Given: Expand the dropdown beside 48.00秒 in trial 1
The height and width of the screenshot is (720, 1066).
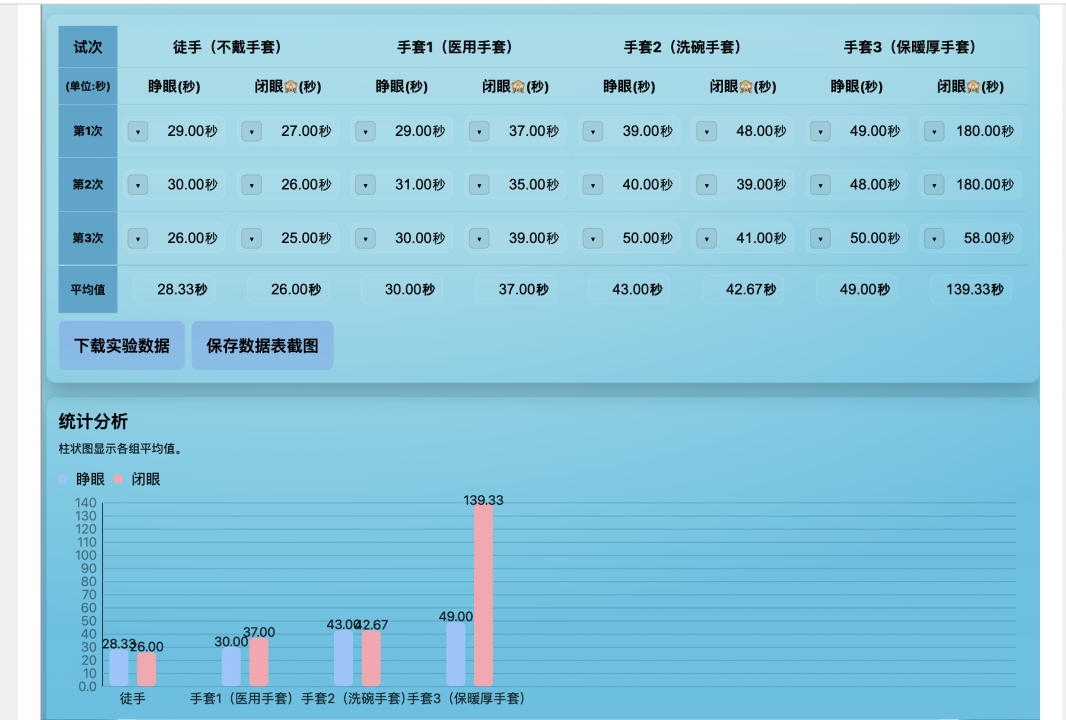Looking at the screenshot, I should click(x=707, y=131).
